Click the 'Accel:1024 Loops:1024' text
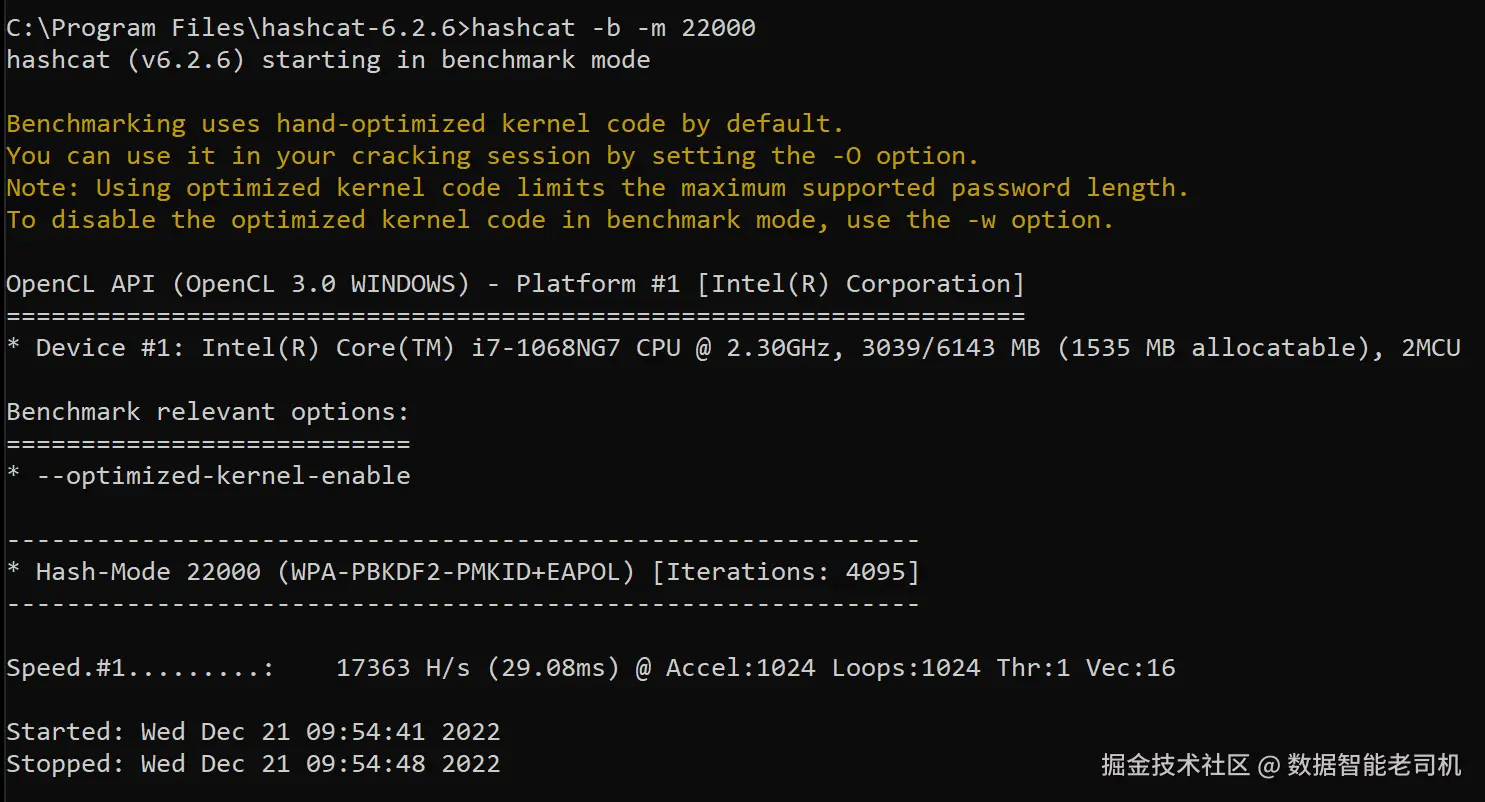1485x802 pixels. click(x=823, y=668)
